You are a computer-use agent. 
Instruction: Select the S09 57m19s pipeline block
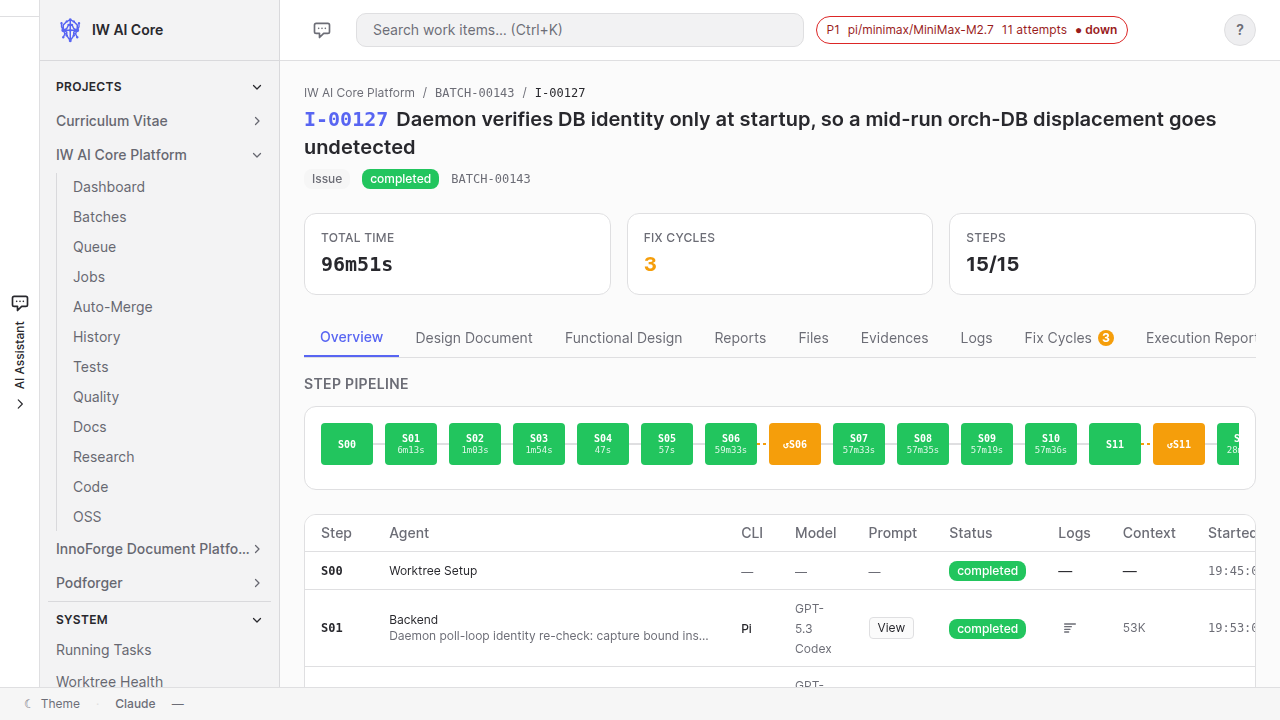pos(987,444)
